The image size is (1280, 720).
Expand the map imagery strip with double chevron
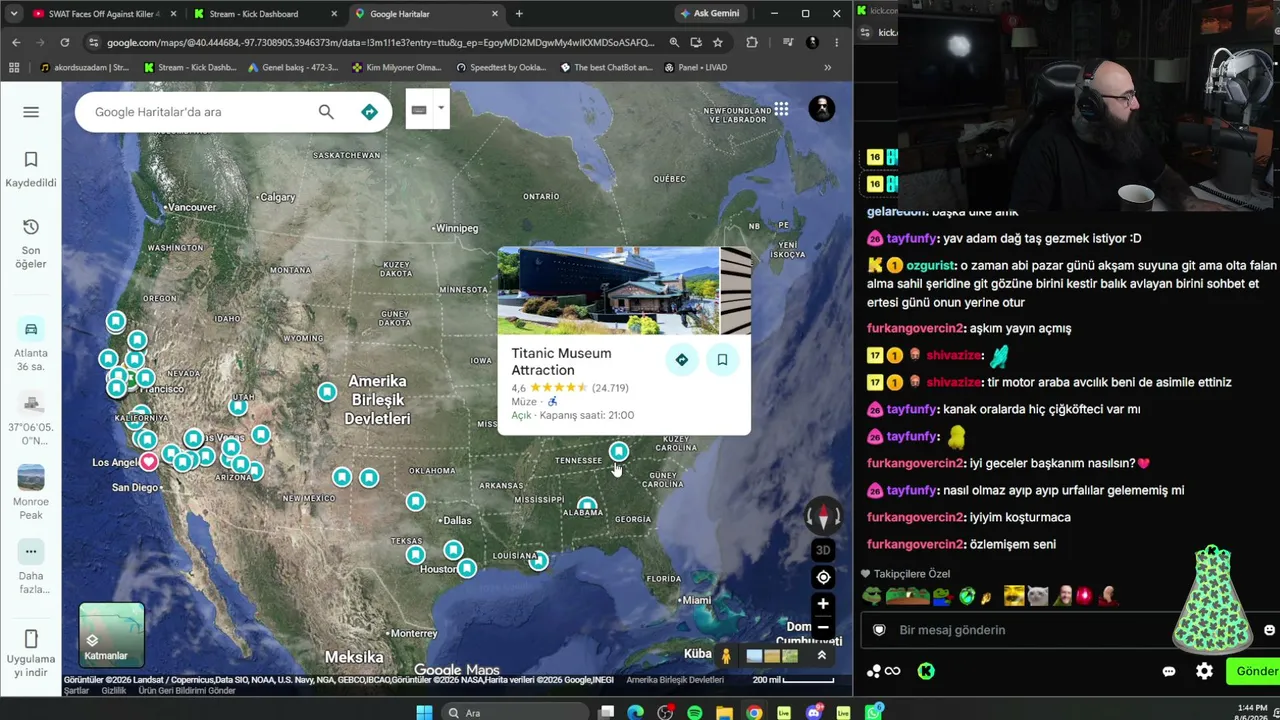pos(821,655)
